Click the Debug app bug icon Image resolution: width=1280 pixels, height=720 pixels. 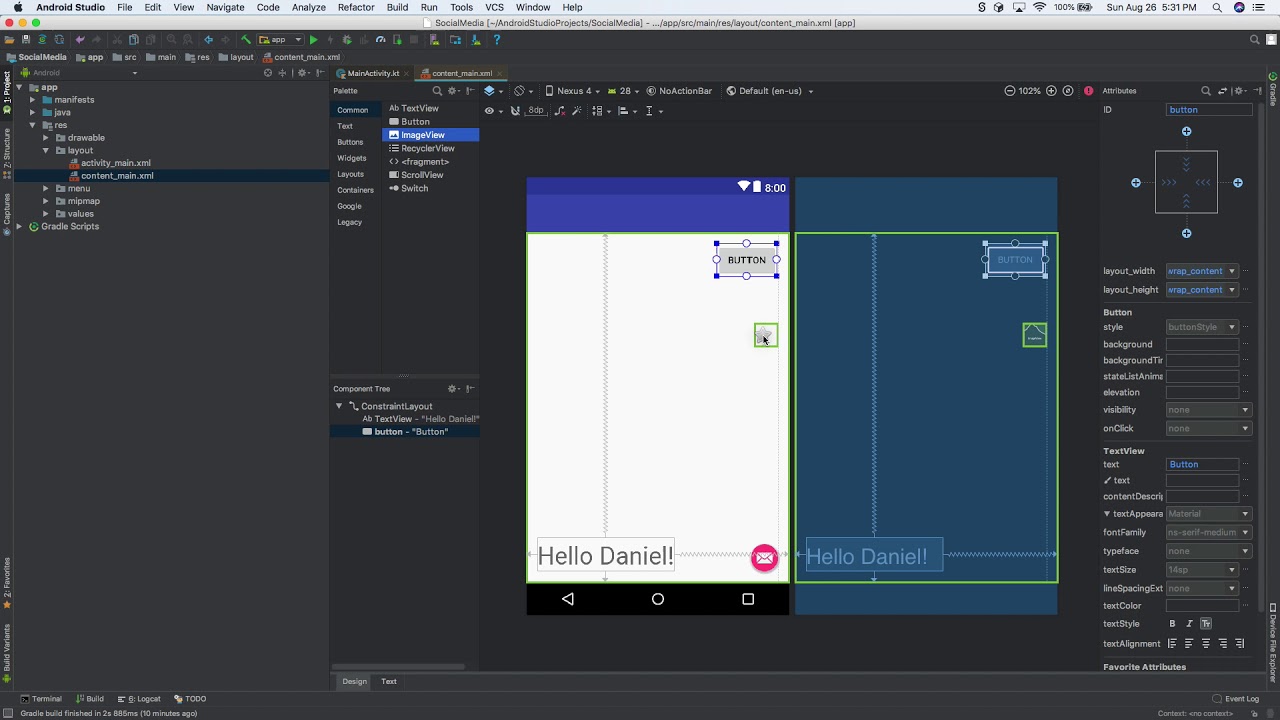[346, 40]
